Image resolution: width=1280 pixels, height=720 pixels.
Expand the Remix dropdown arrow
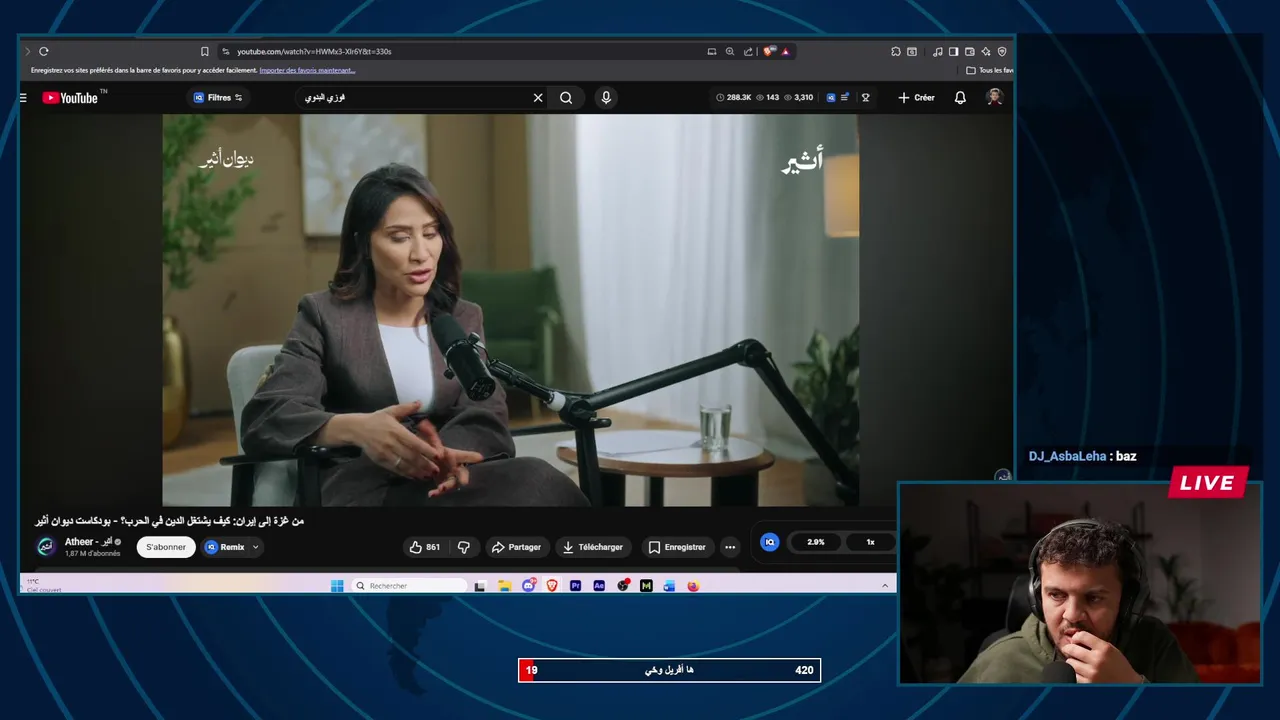click(255, 547)
